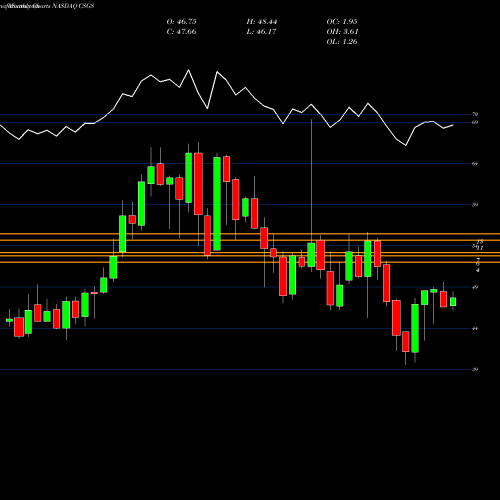Image resolution: width=500 pixels, height=500 pixels.
Task: Click the 59 price axis label
Action: click(x=475, y=205)
